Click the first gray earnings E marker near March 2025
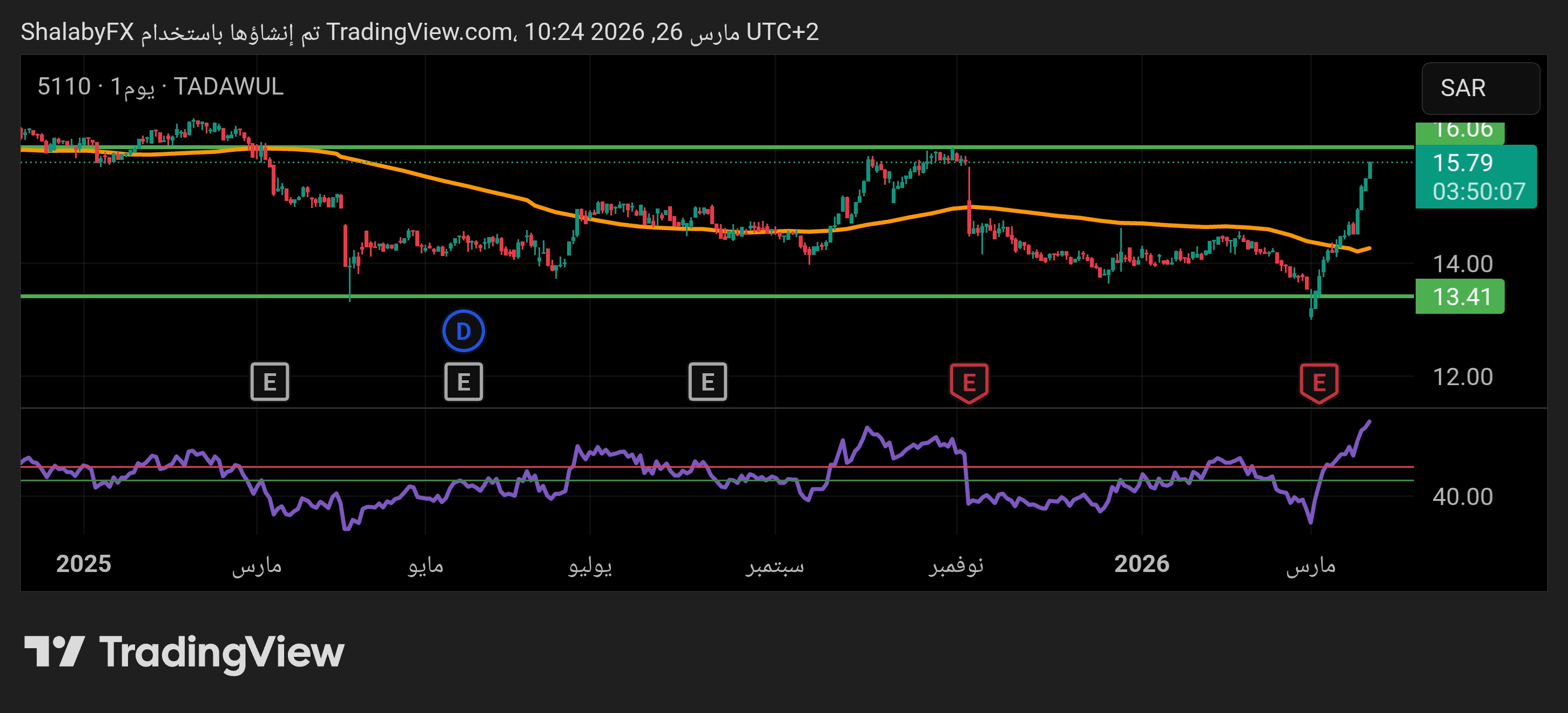Screen dimensions: 1568x713 pyautogui.click(x=270, y=382)
